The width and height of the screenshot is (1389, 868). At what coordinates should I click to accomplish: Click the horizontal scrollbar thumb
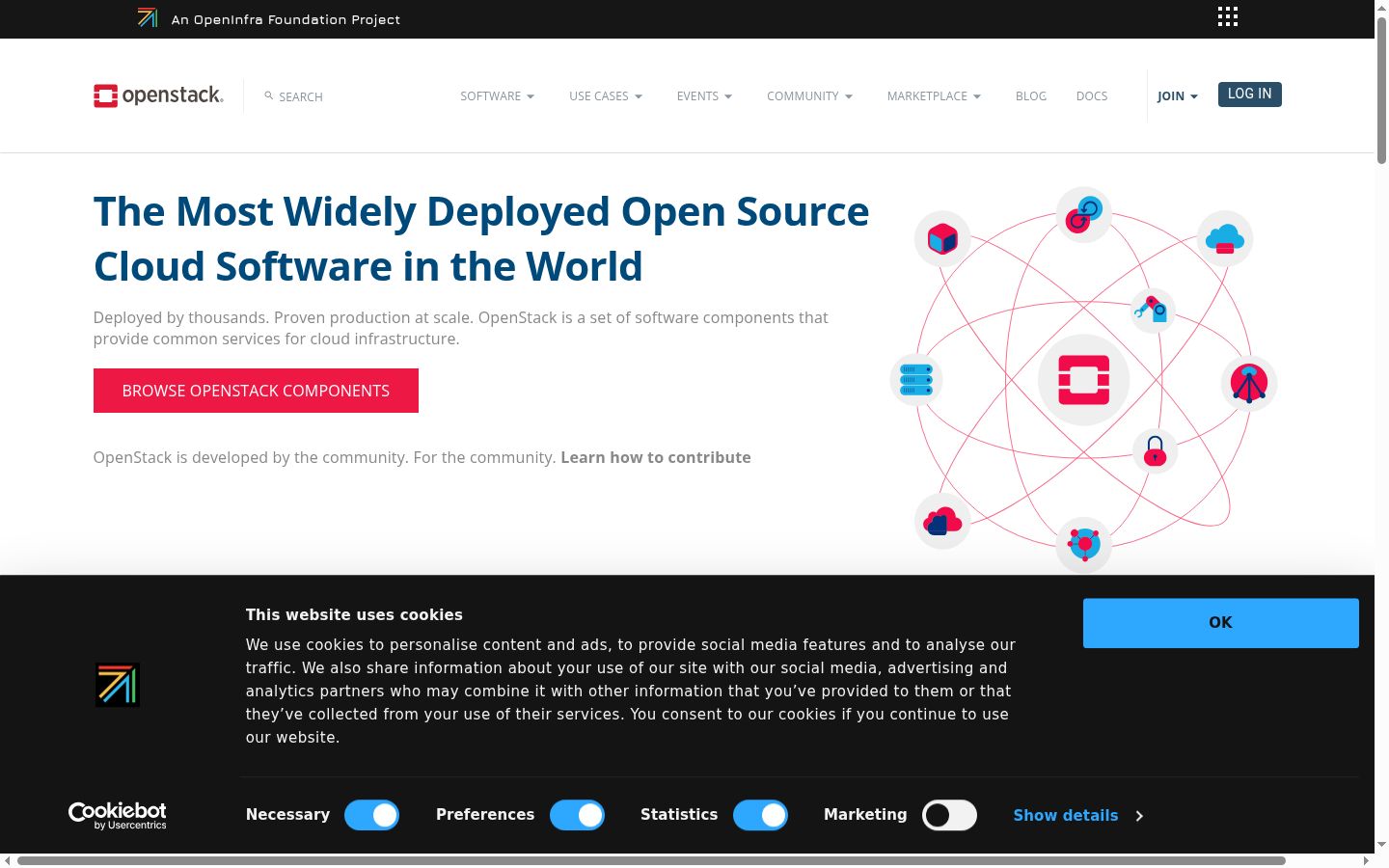tap(651, 860)
